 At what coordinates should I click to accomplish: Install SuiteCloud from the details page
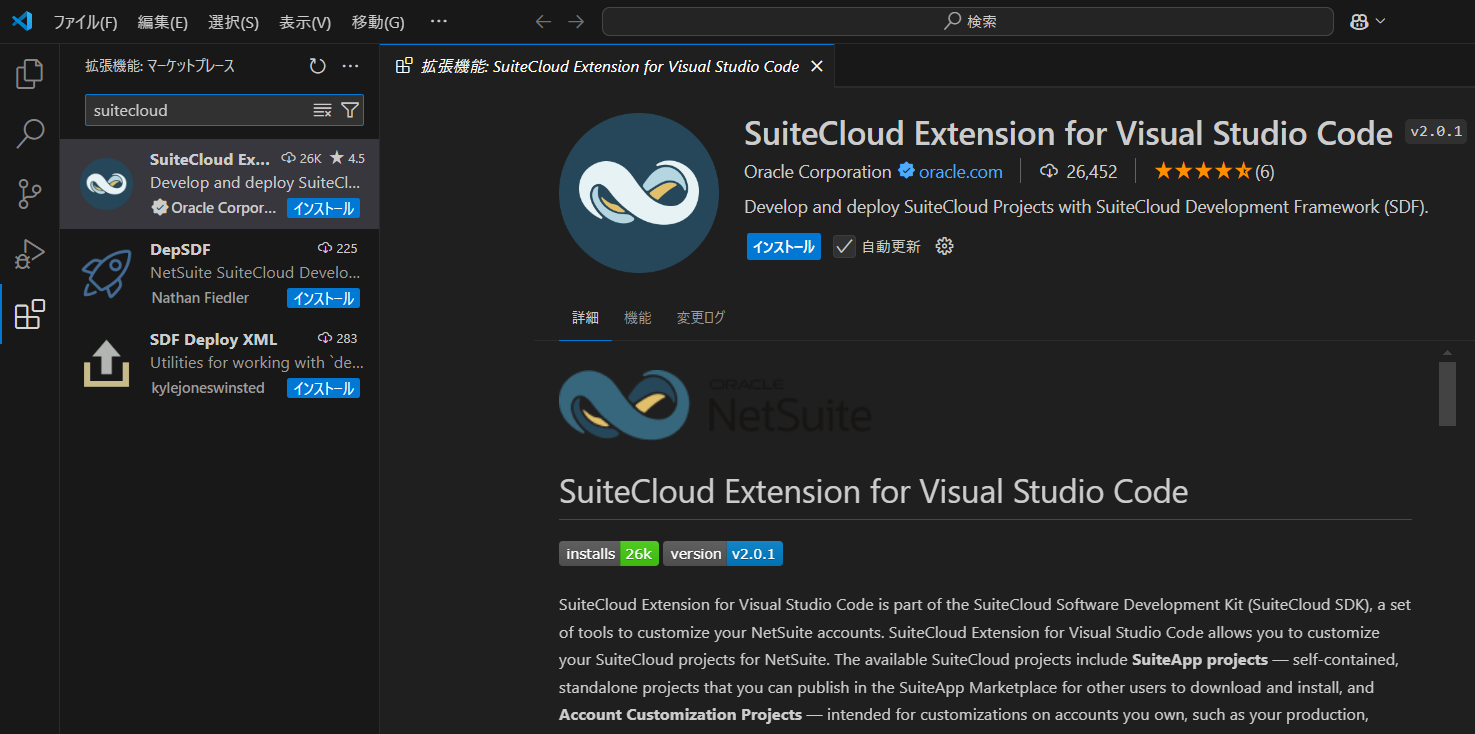pyautogui.click(x=783, y=246)
